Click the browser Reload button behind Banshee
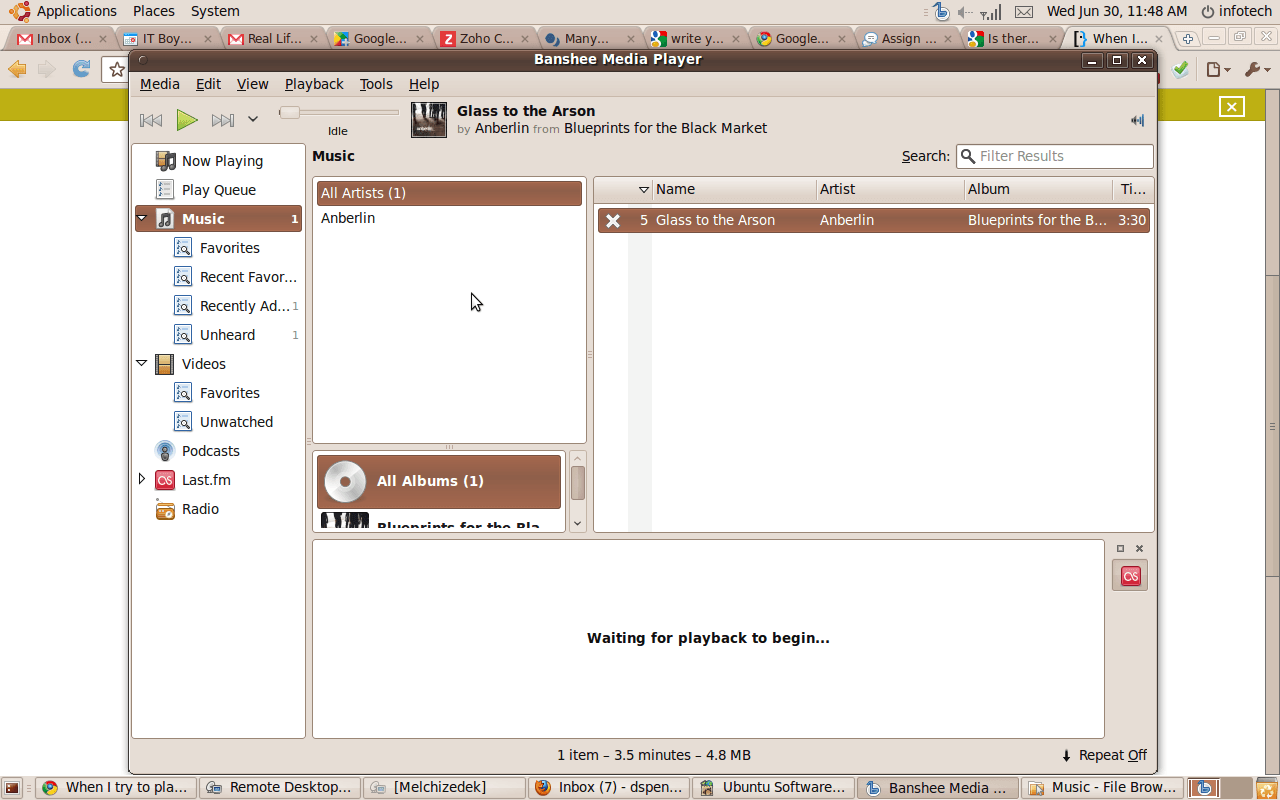Screen dimensions: 1280x800 (x=81, y=69)
